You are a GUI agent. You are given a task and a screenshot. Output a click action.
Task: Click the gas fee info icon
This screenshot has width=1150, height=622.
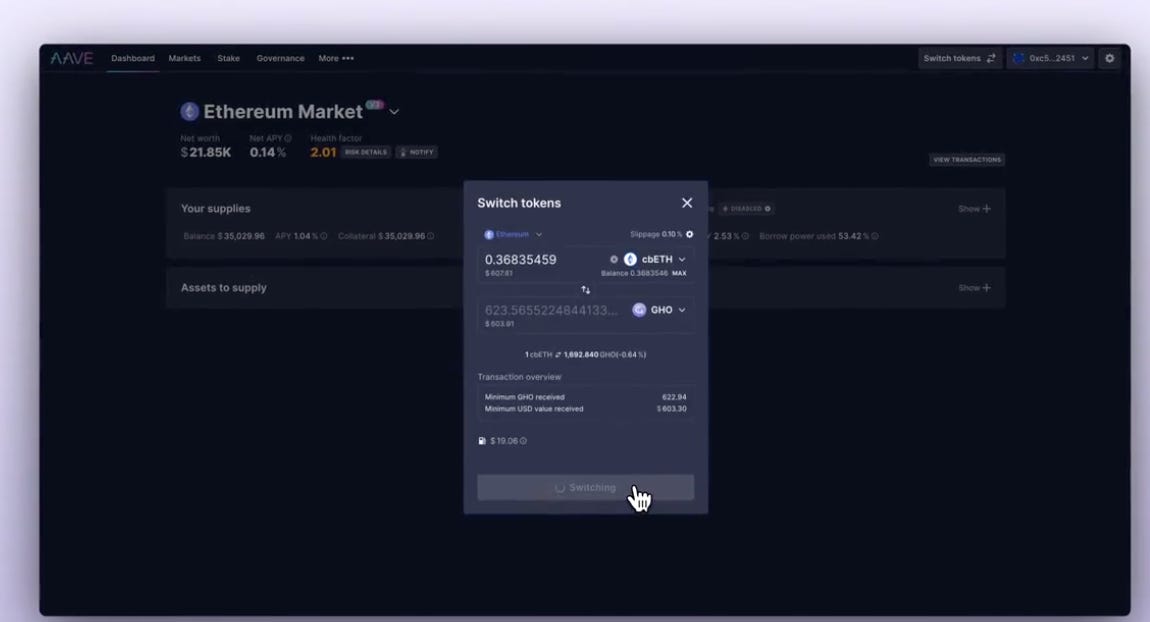(523, 442)
